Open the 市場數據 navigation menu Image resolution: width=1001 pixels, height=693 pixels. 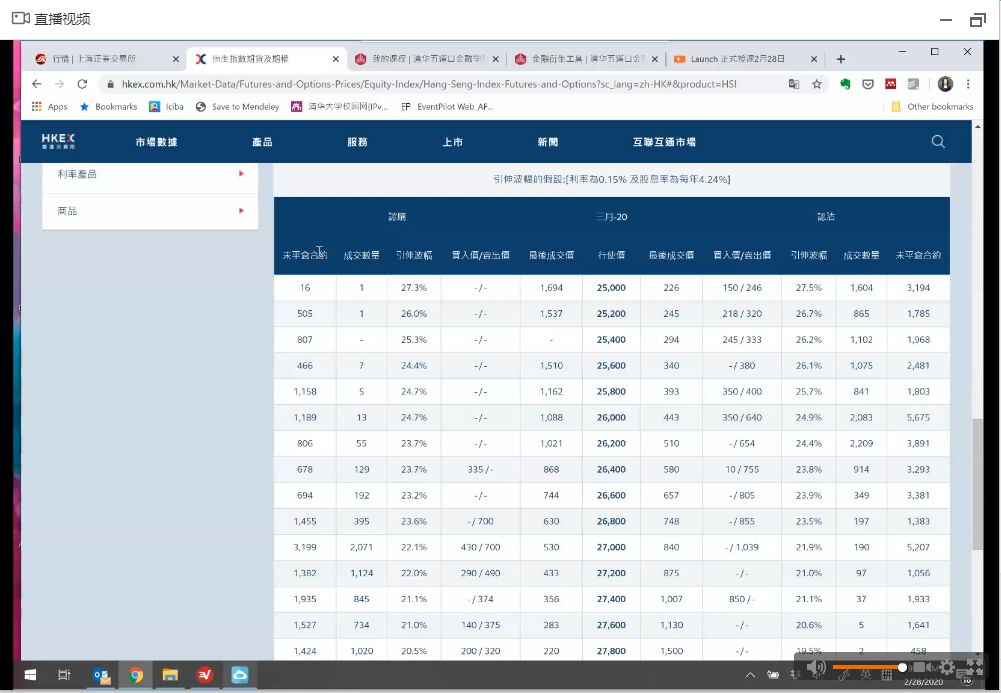point(156,142)
